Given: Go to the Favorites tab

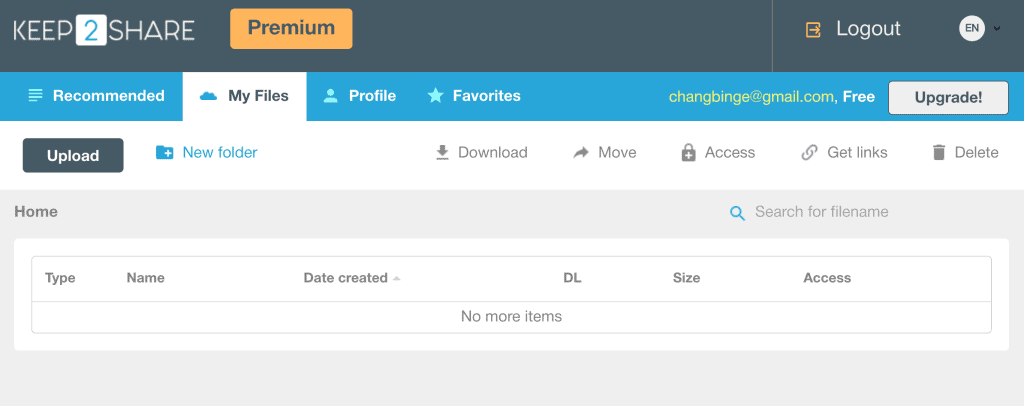Looking at the screenshot, I should point(474,97).
